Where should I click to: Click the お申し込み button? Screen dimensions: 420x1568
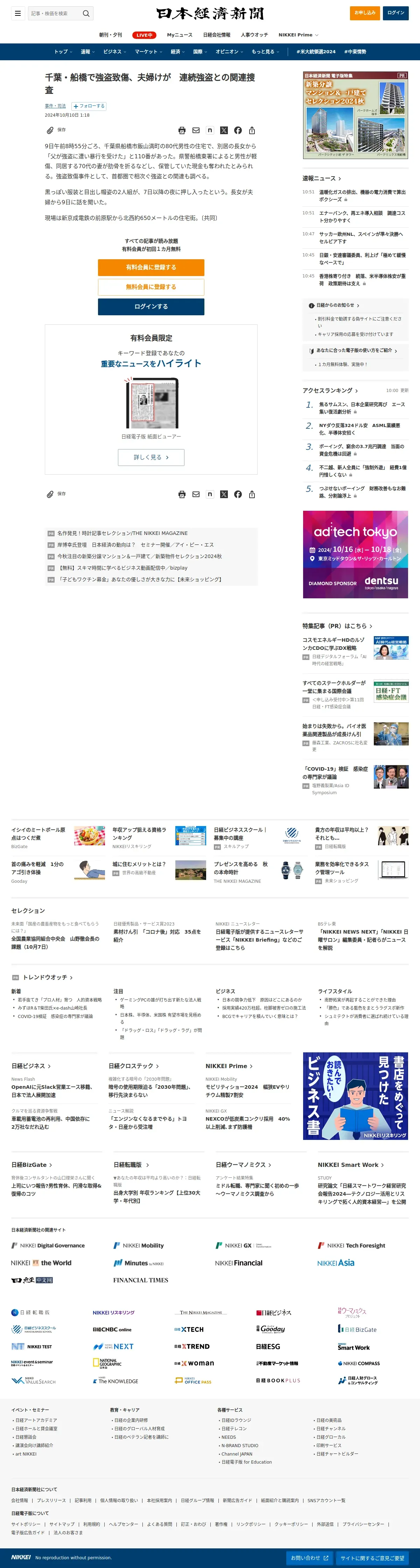click(x=365, y=13)
